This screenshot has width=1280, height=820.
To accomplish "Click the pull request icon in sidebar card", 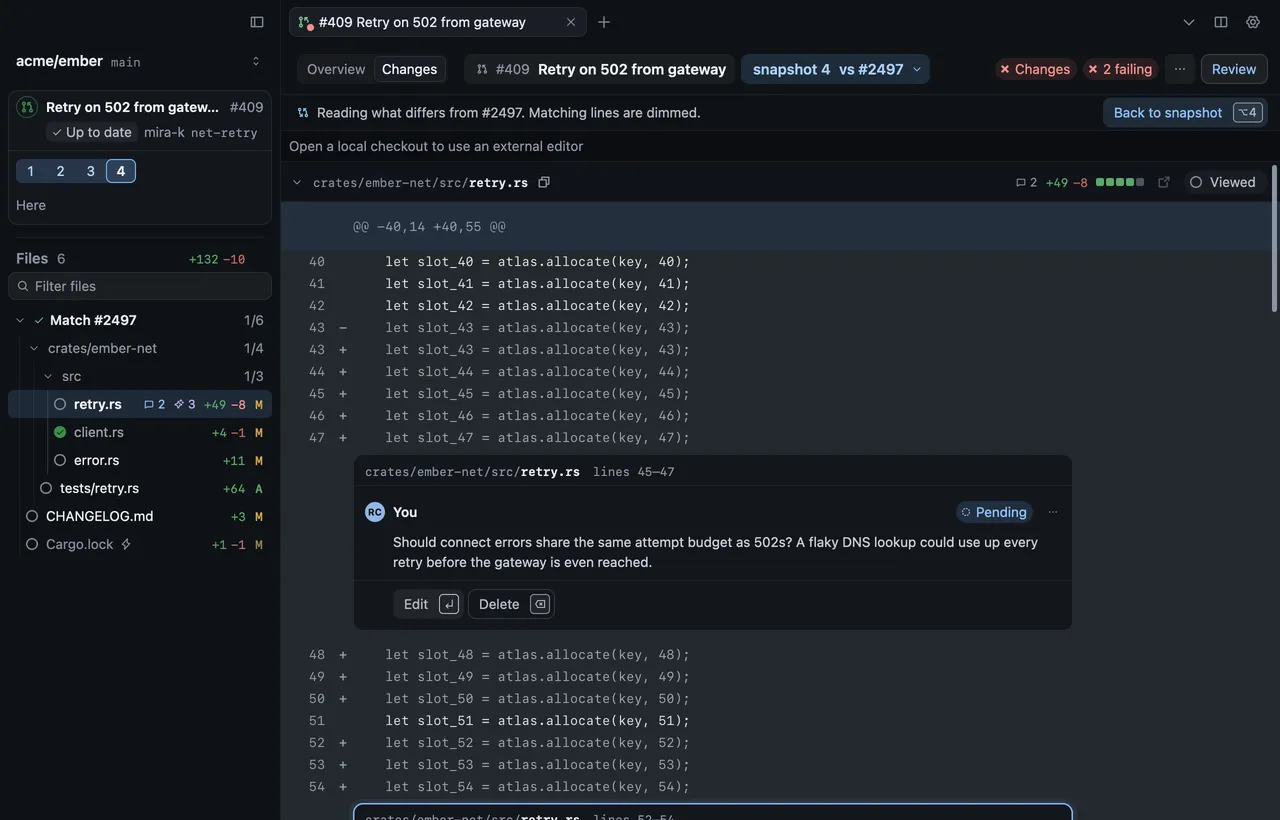I will 28,107.
